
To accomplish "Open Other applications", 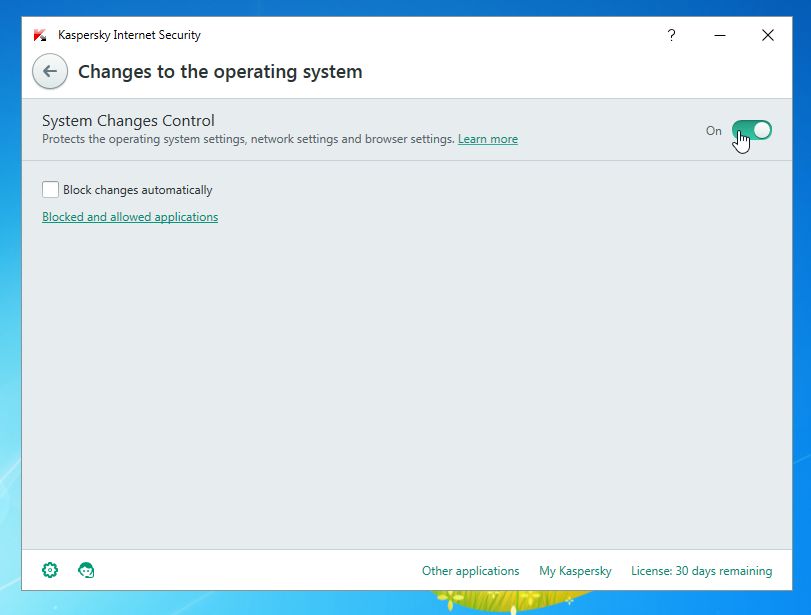I will pos(470,571).
